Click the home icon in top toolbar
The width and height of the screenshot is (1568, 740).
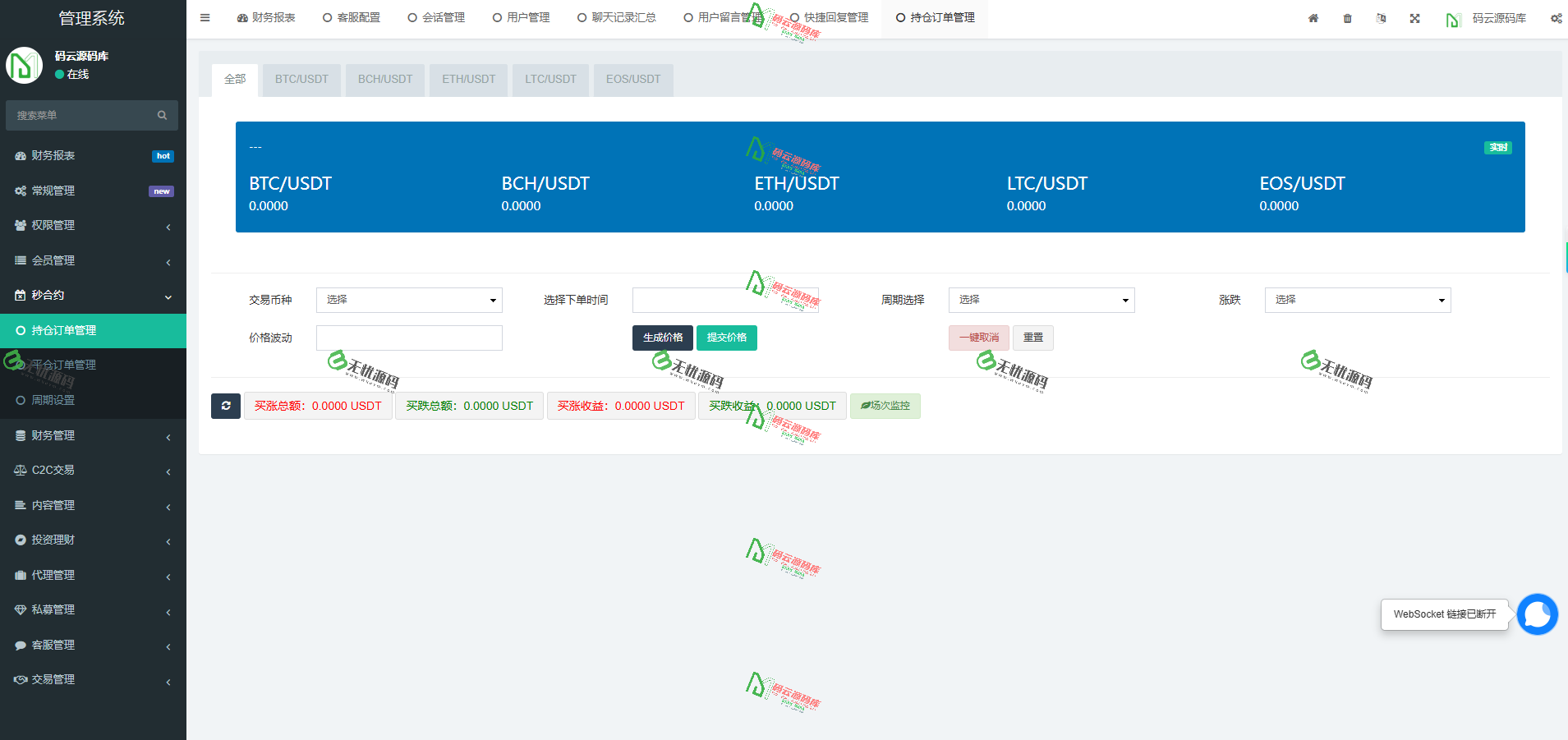pyautogui.click(x=1314, y=17)
